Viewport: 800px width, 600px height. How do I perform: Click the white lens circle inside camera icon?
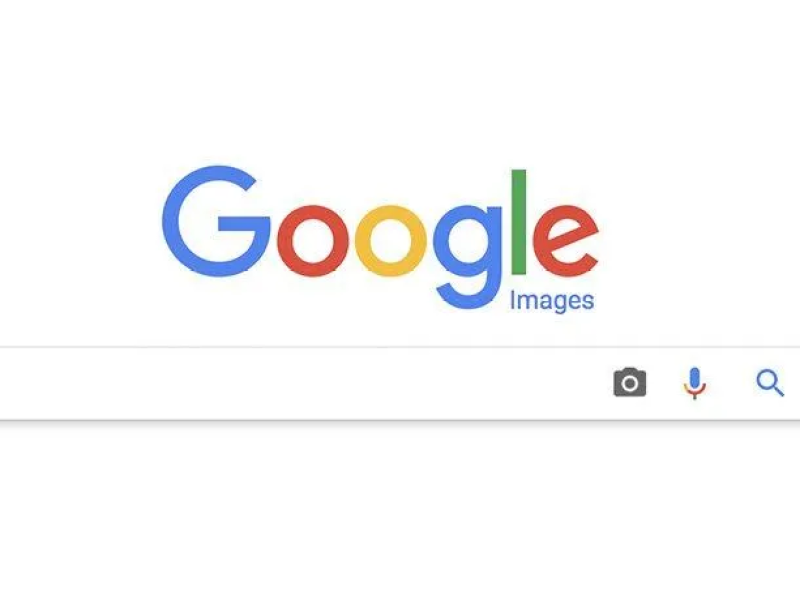click(630, 384)
